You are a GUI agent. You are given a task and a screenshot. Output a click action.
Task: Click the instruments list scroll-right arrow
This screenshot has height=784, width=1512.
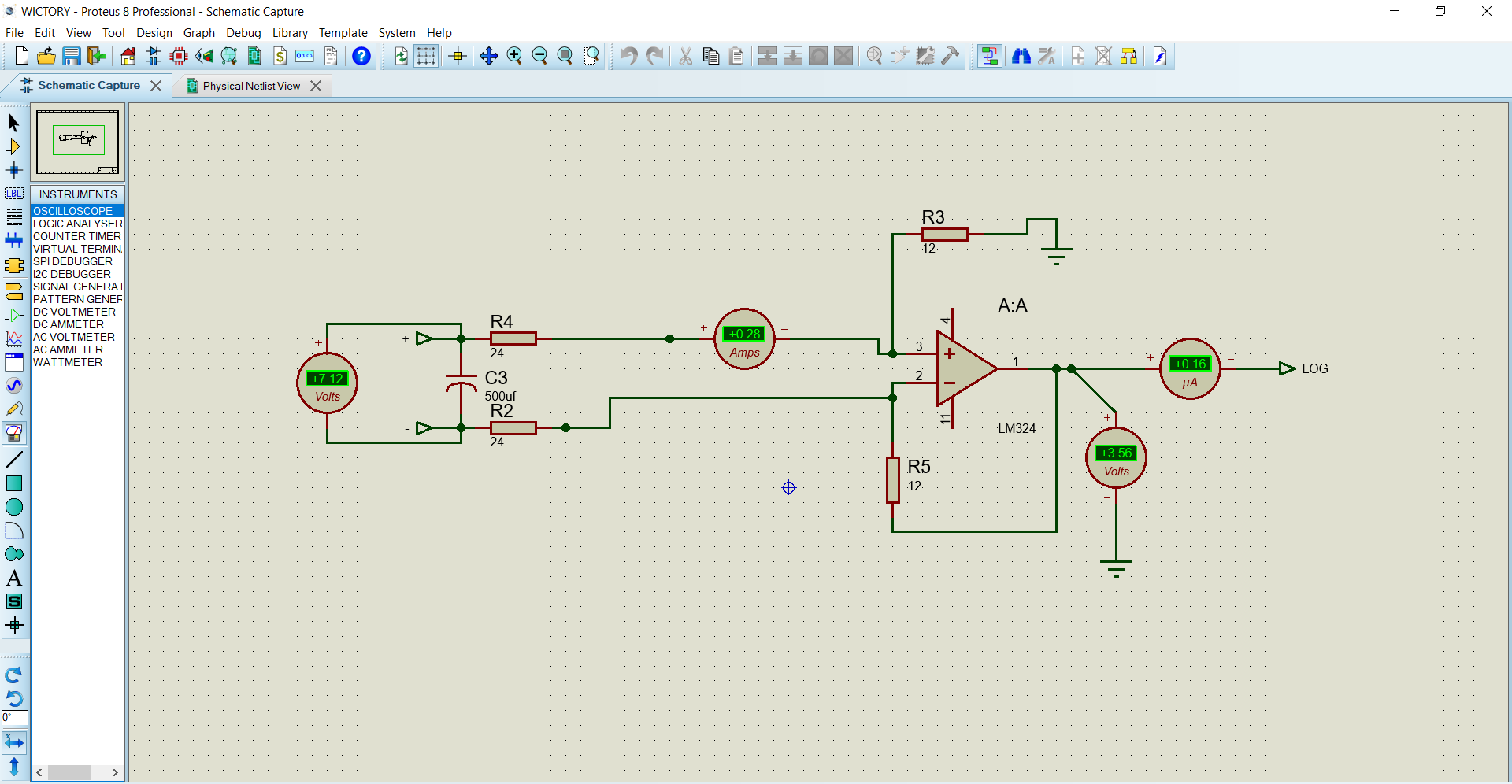point(115,772)
